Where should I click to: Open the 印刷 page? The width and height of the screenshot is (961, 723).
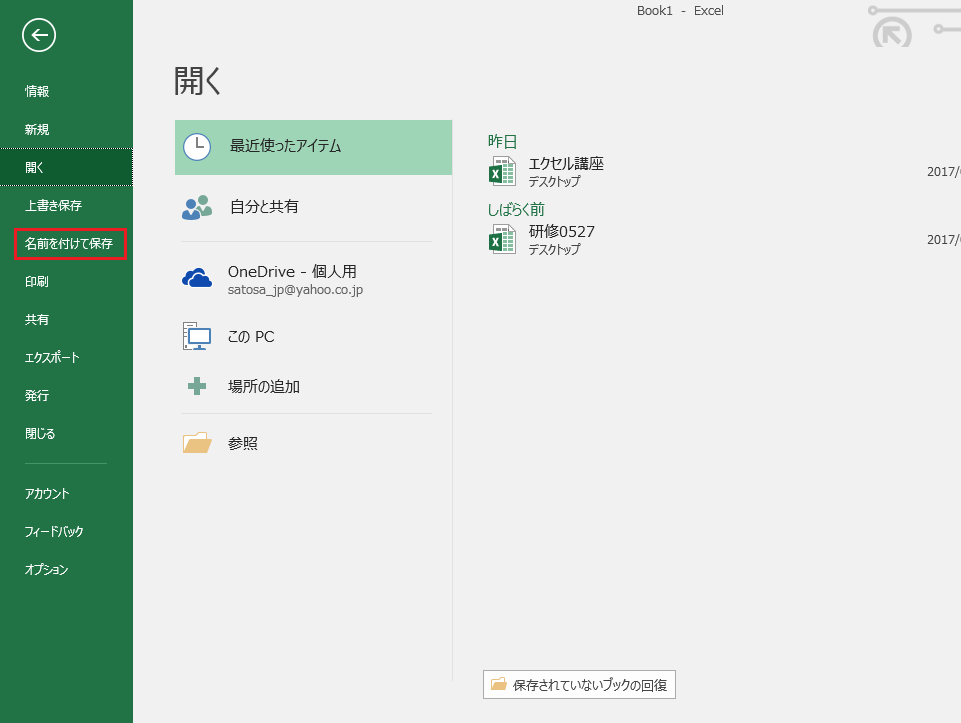click(66, 281)
